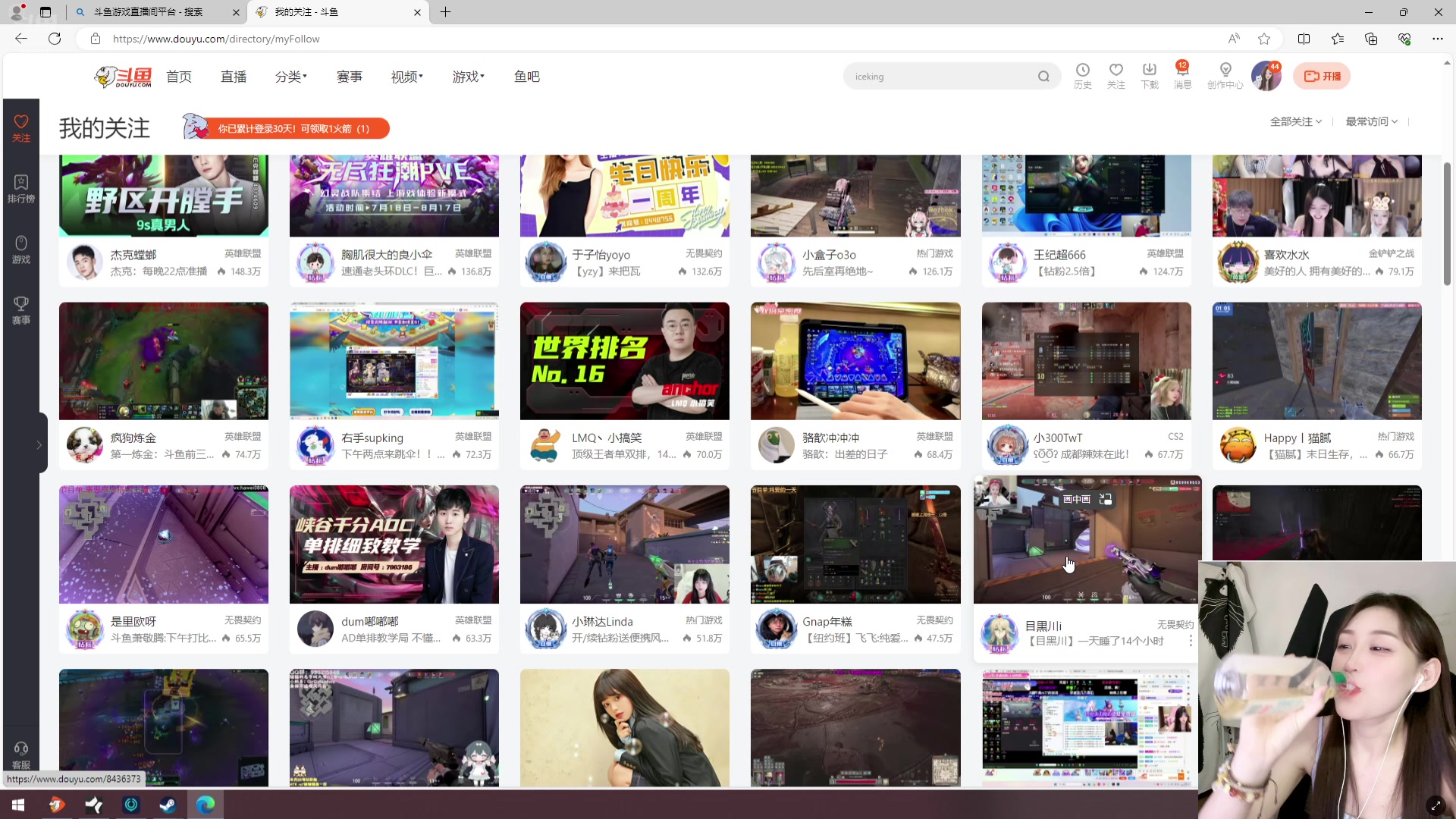The width and height of the screenshot is (1456, 819).
Task: Click 小琳达Linda avatar
Action: 545,629
